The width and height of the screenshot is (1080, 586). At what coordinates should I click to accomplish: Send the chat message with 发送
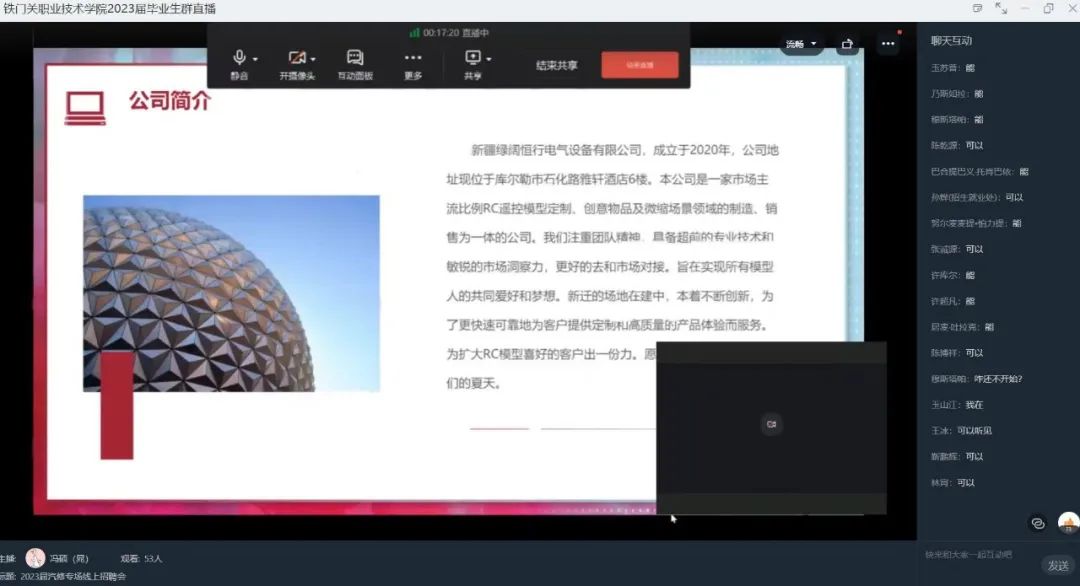1057,566
